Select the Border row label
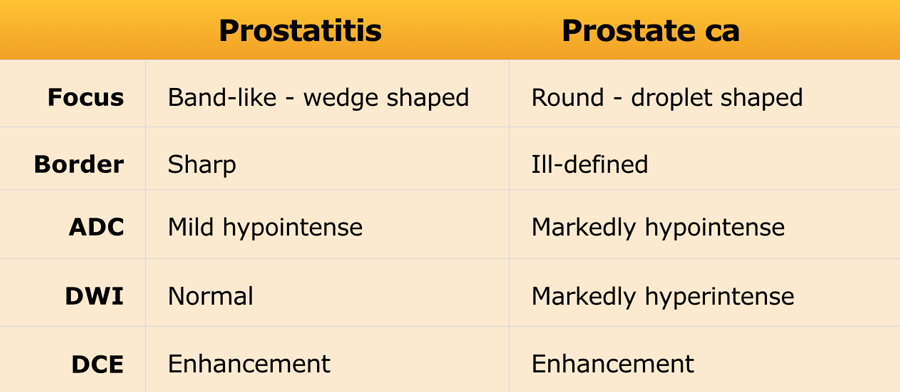Screen dimensions: 900x392 [79, 165]
